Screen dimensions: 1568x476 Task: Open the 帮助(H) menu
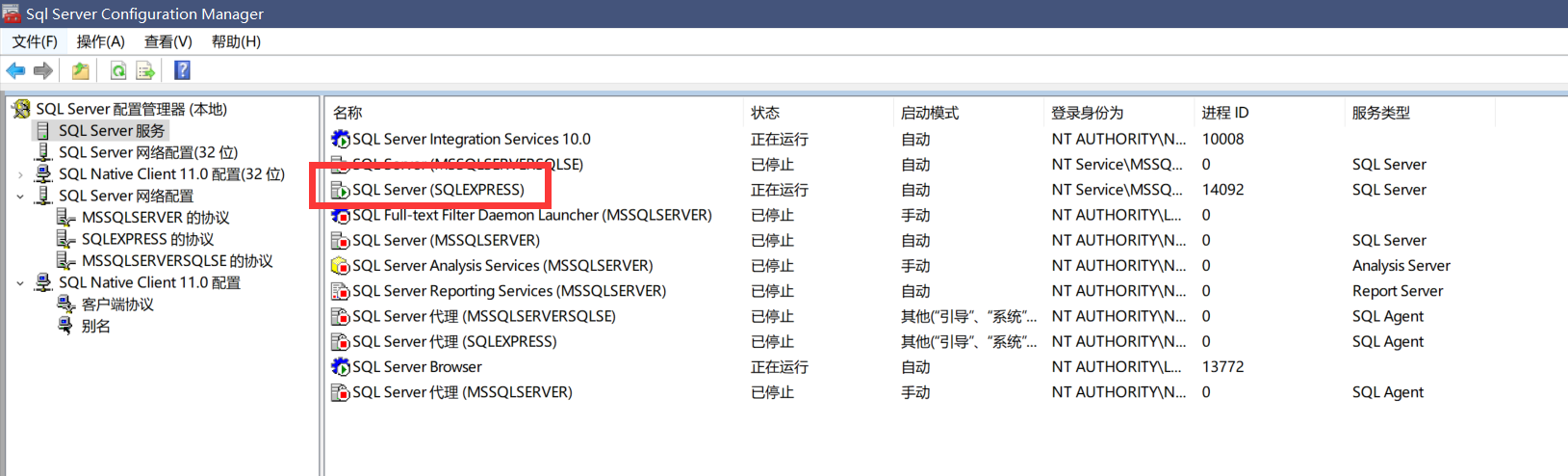click(236, 41)
